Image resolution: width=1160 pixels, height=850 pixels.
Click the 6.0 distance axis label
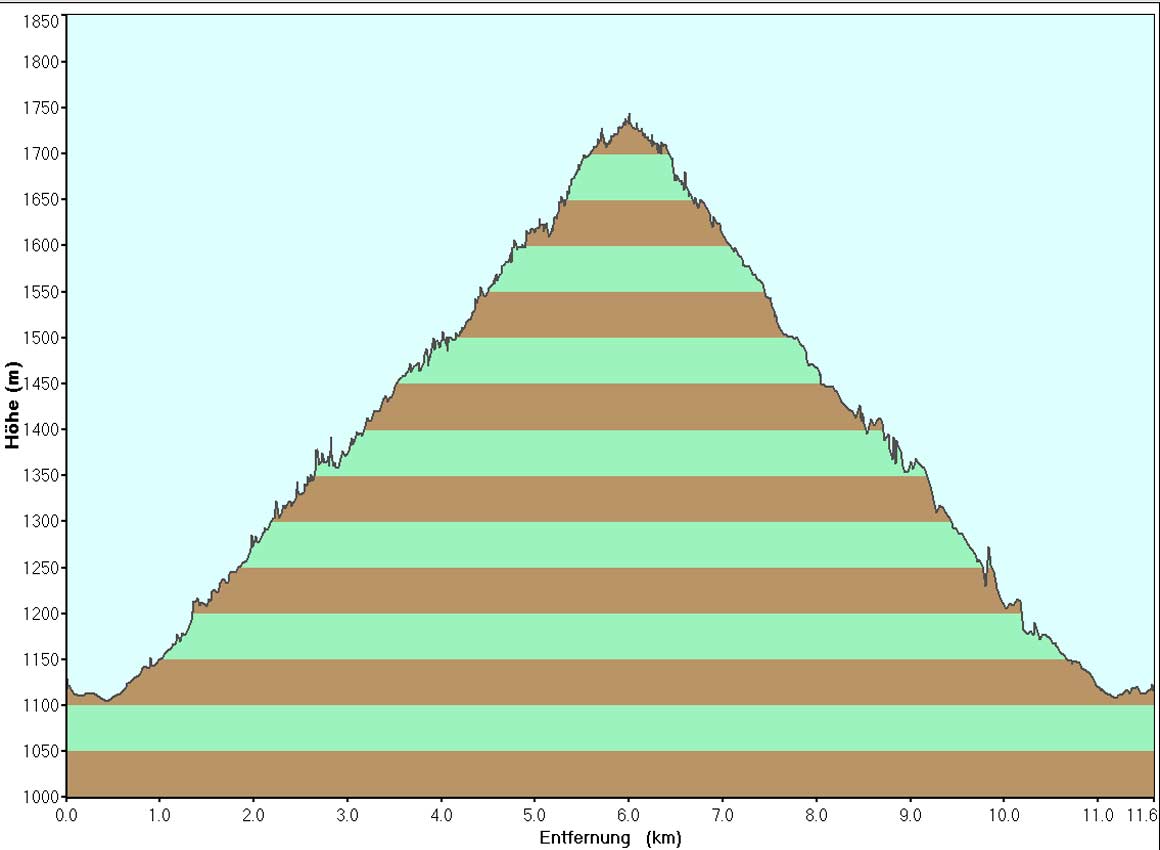[x=628, y=815]
